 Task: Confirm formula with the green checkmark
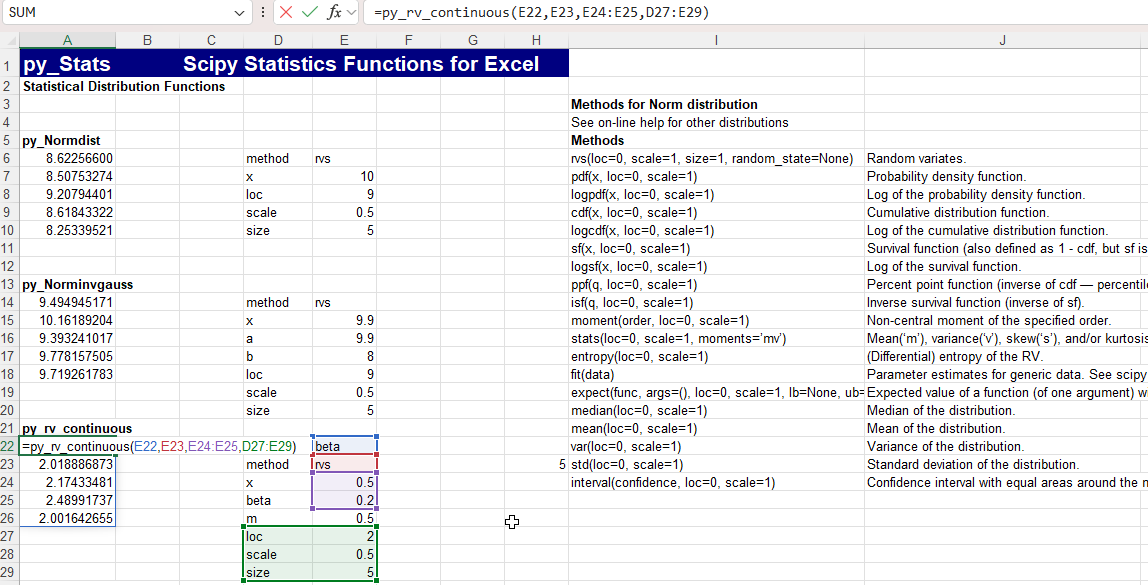click(x=310, y=12)
